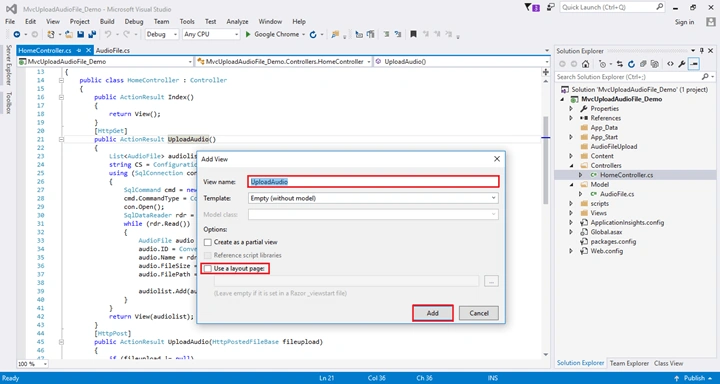Expand the Properties node in Solution Explorer
The width and height of the screenshot is (720, 384).
(571, 108)
